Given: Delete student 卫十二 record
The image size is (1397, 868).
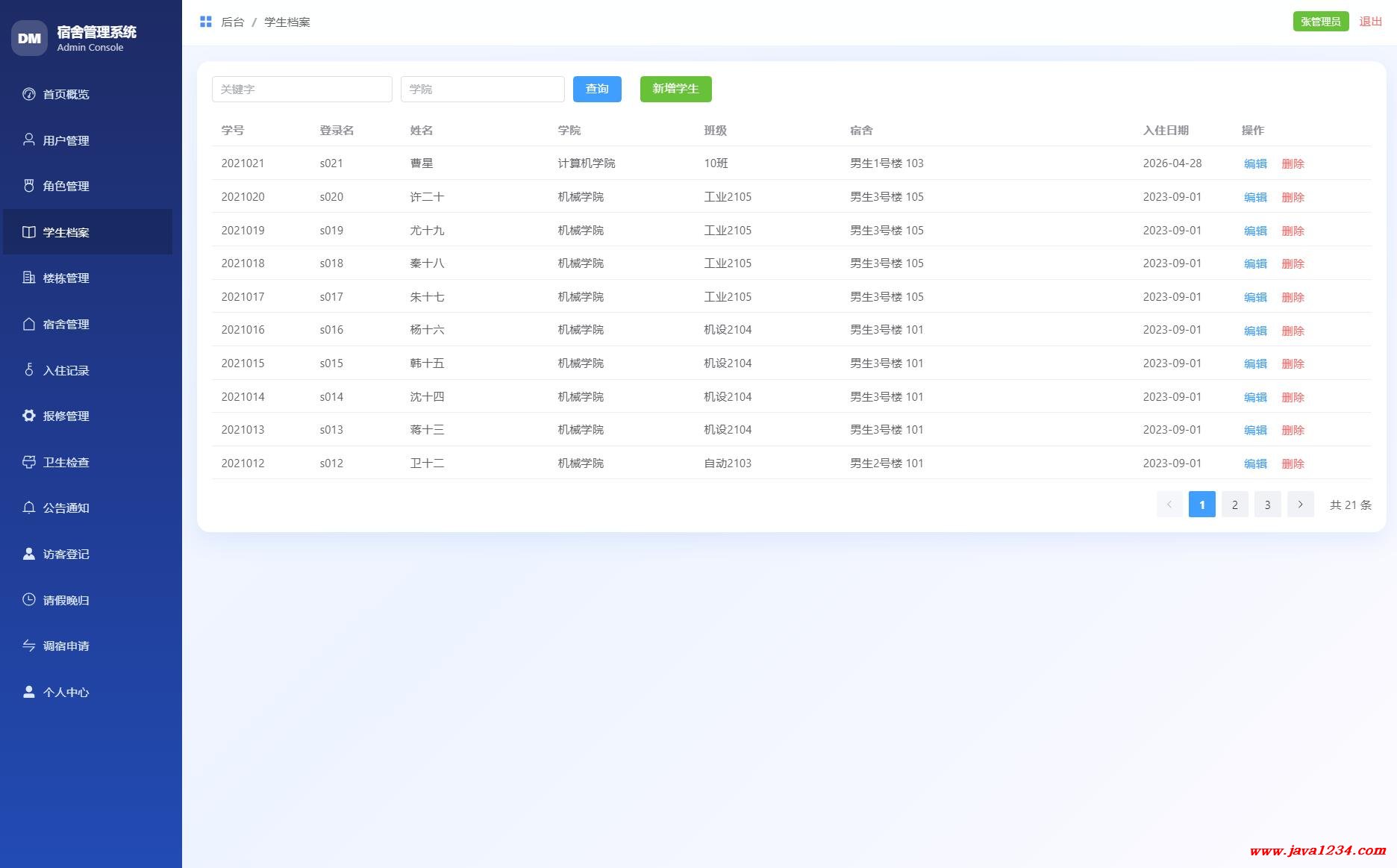Looking at the screenshot, I should pyautogui.click(x=1293, y=463).
